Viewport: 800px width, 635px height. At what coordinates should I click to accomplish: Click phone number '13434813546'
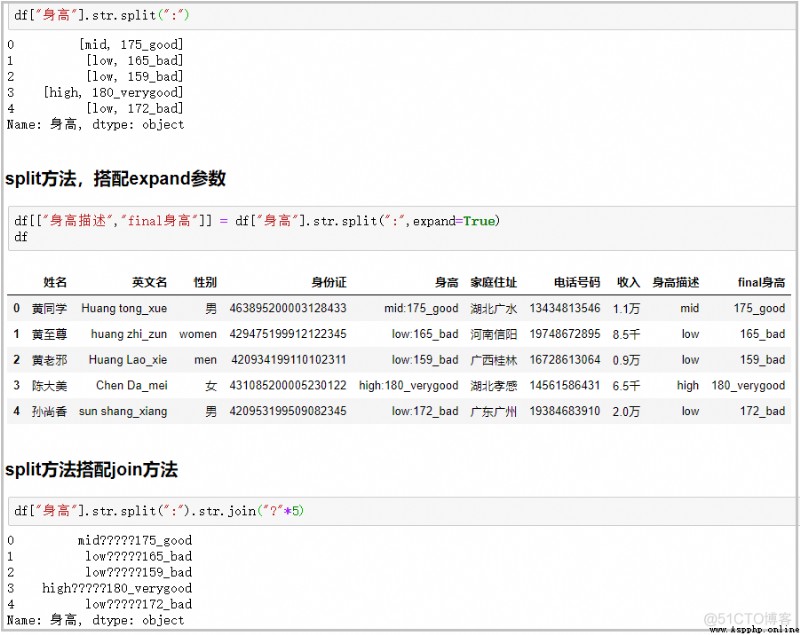565,308
